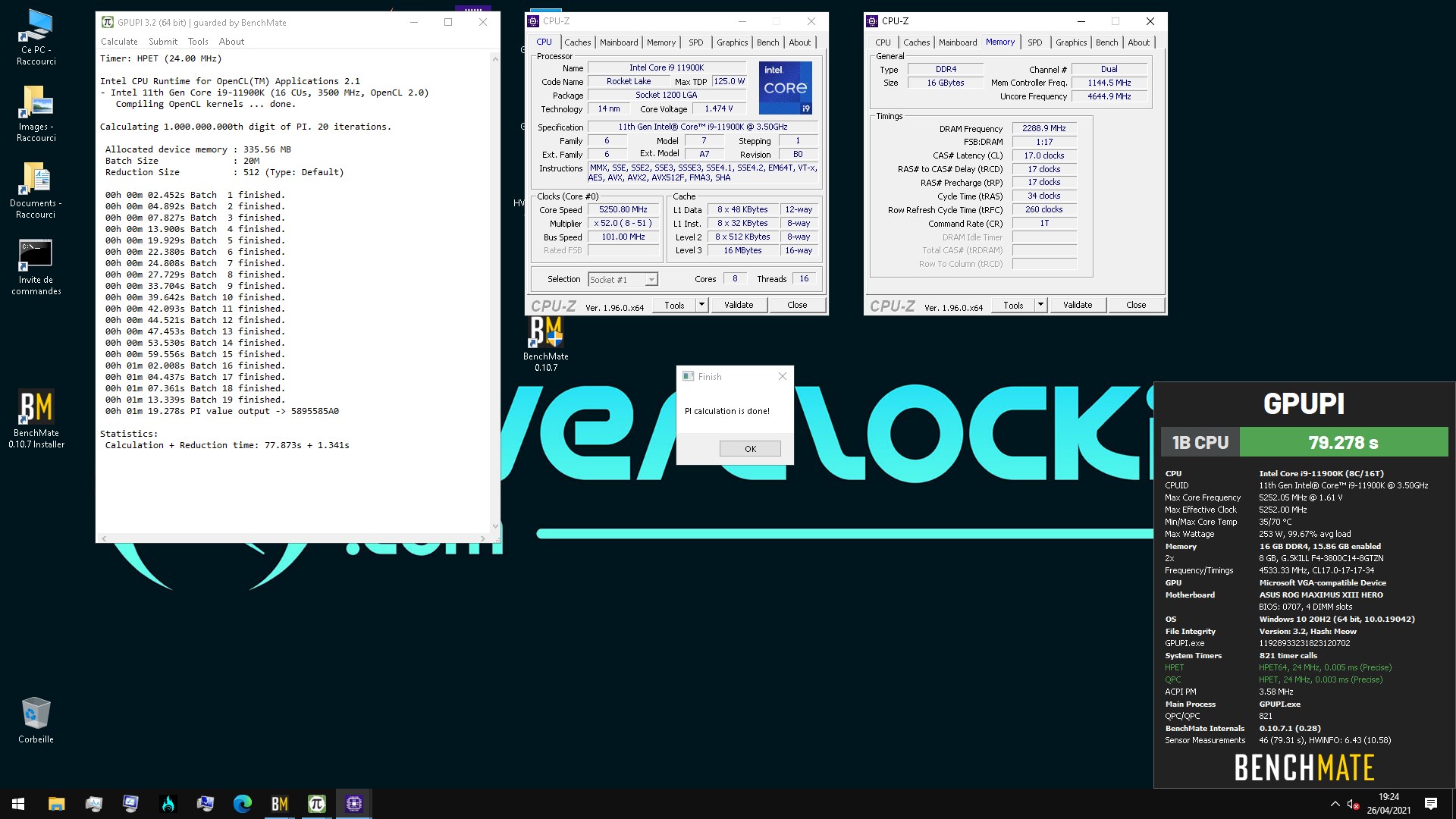The image size is (1456, 819).
Task: Show hidden tray icons chevron
Action: pos(1335,804)
